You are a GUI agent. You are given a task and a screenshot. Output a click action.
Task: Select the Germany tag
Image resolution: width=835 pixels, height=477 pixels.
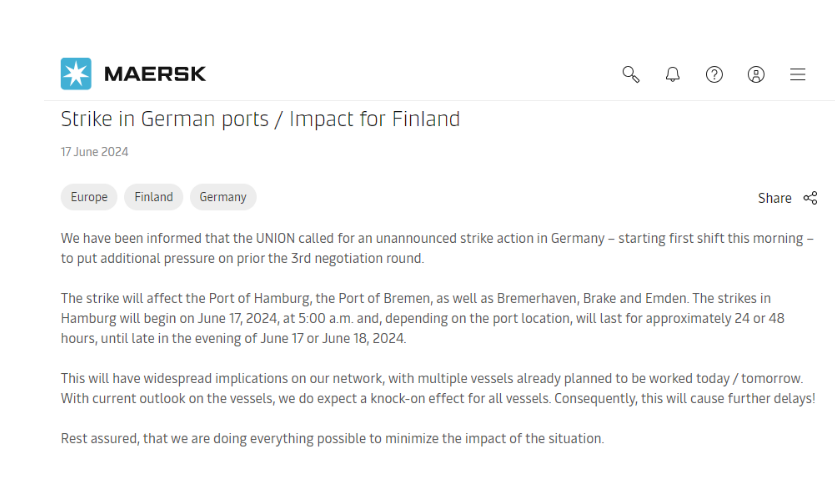pos(223,197)
